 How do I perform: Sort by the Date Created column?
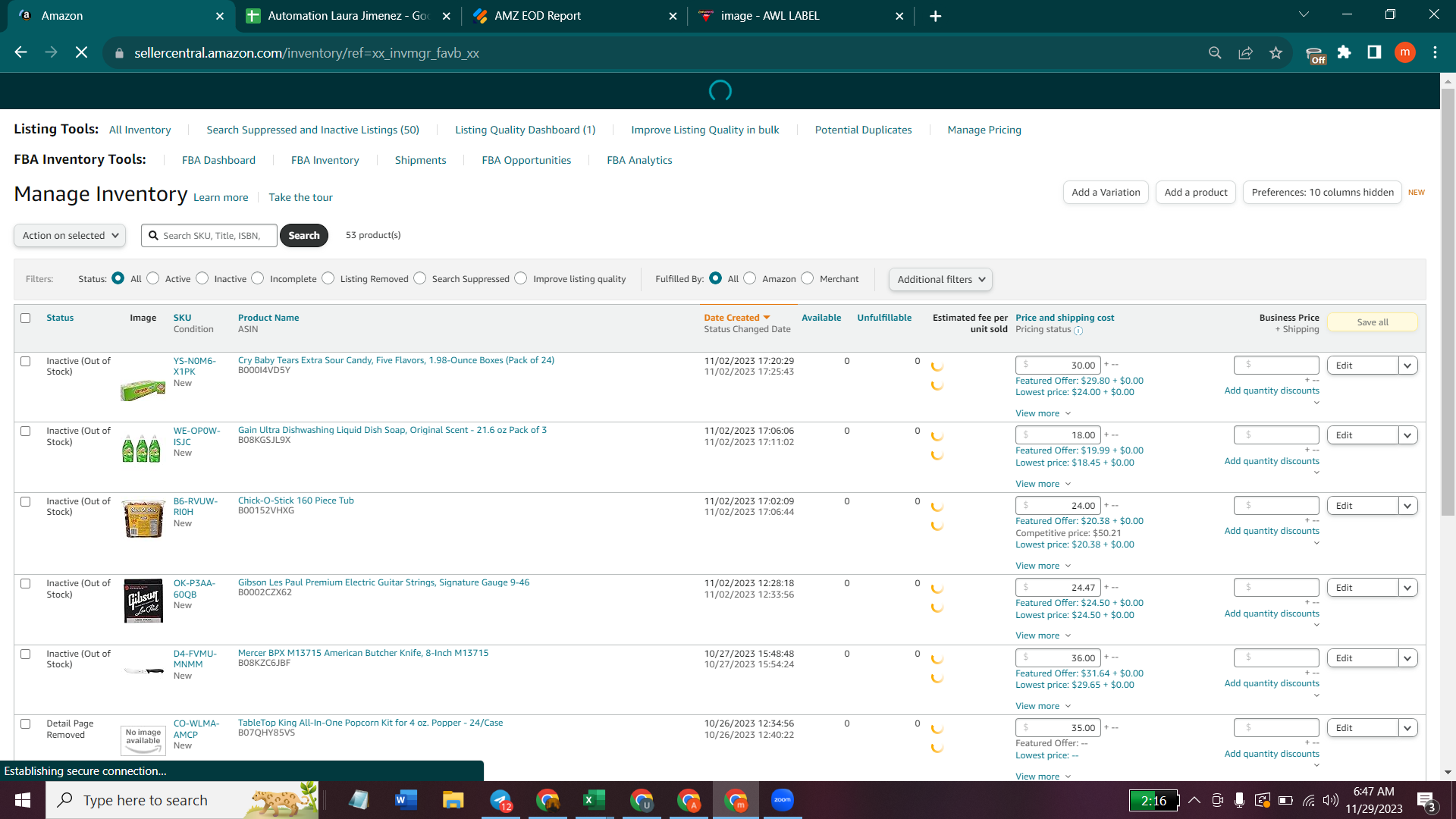point(736,318)
